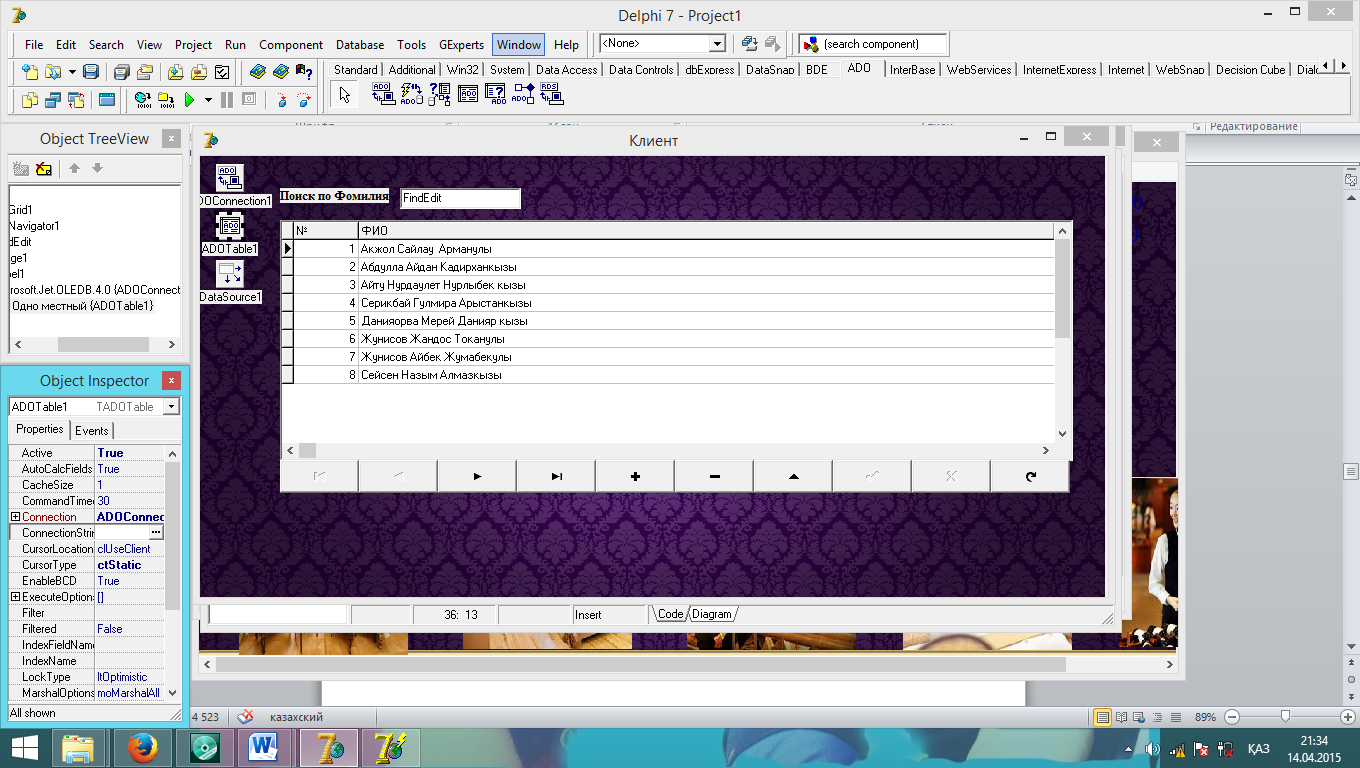Image resolution: width=1360 pixels, height=768 pixels.
Task: Switch to Data Controls palette tab
Action: (x=641, y=70)
